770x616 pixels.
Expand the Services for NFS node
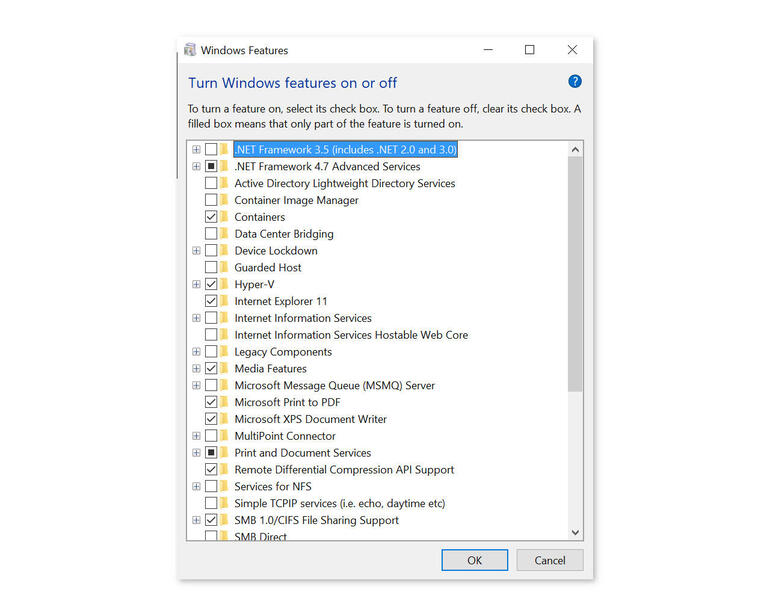point(196,486)
